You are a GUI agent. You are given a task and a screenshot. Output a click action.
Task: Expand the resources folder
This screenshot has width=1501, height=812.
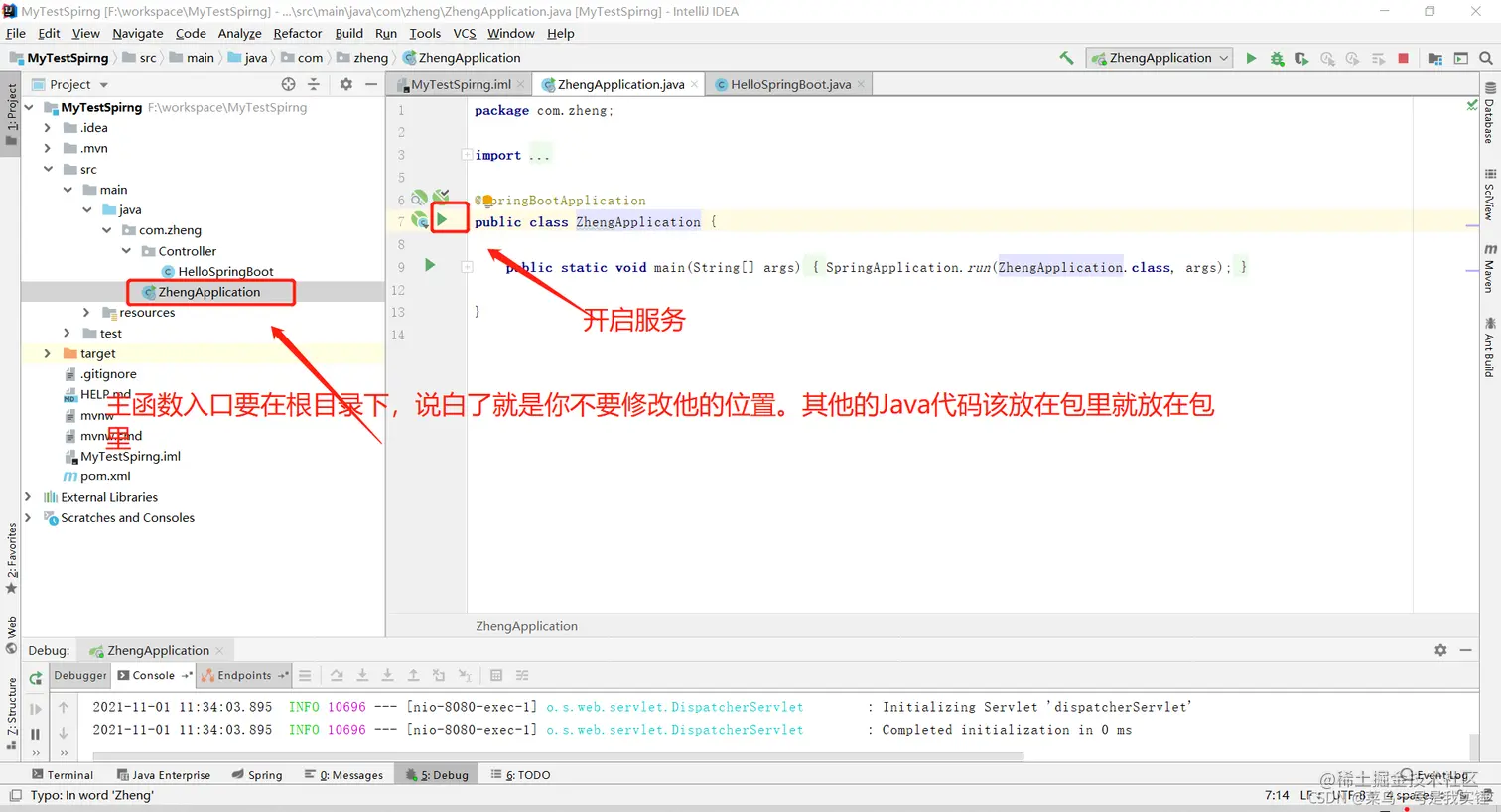pyautogui.click(x=86, y=313)
